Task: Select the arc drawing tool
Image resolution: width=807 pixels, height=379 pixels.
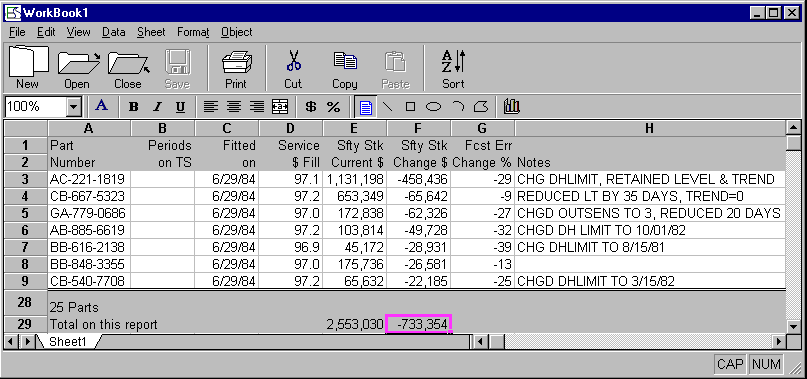Action: pos(458,107)
